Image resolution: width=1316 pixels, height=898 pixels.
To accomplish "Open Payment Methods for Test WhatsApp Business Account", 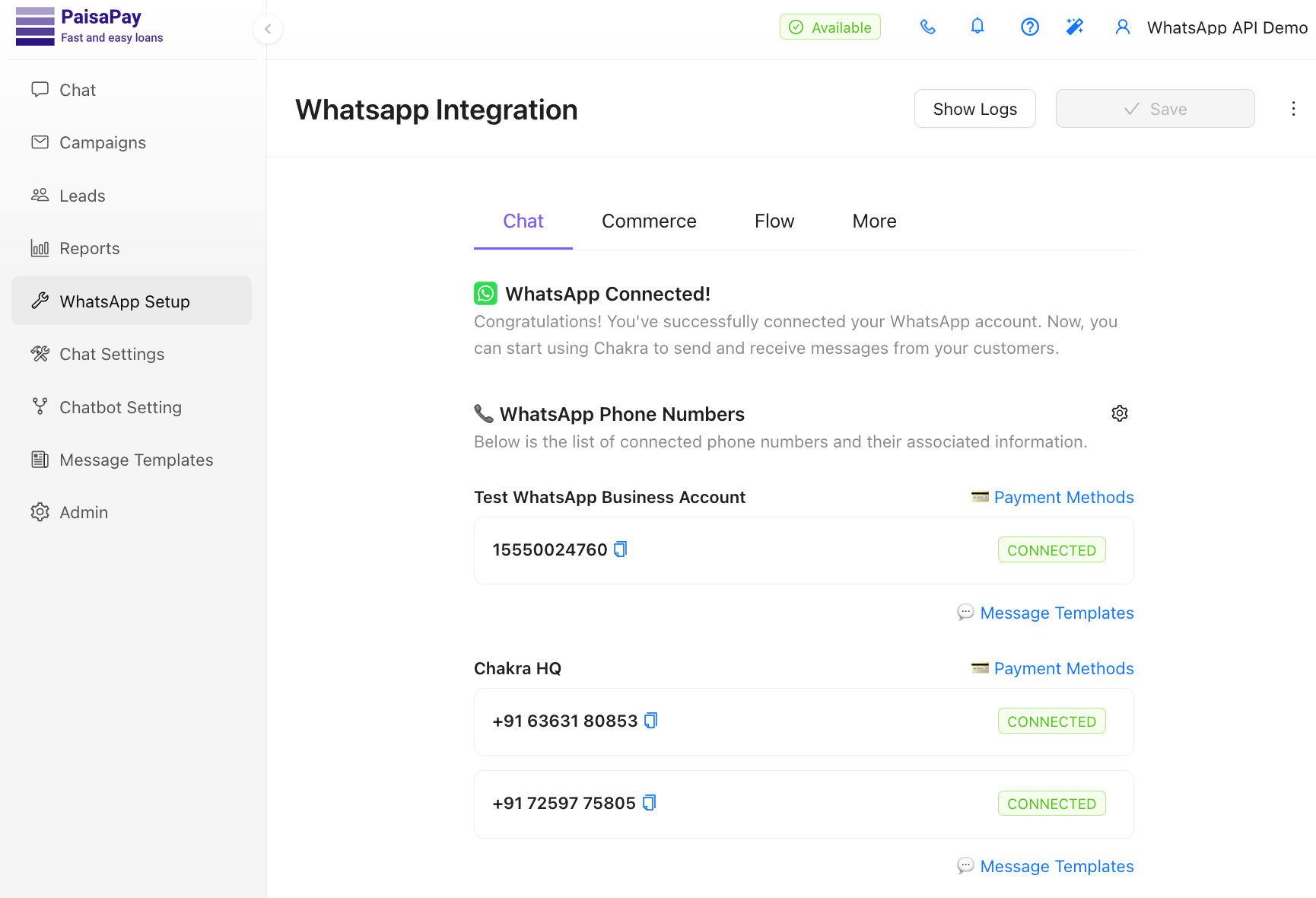I will click(x=1053, y=497).
